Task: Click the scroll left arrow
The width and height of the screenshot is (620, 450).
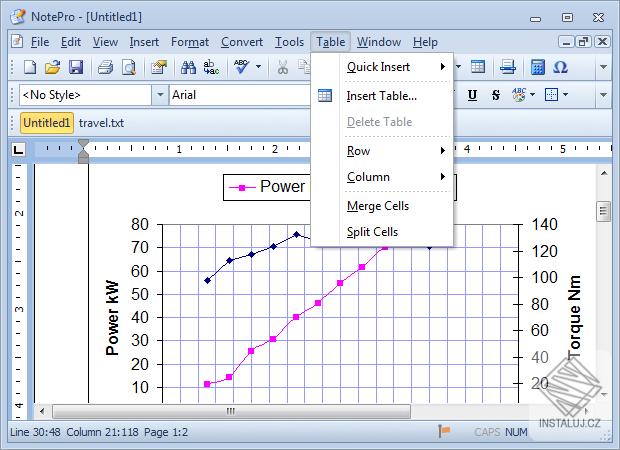Action: pos(42,411)
